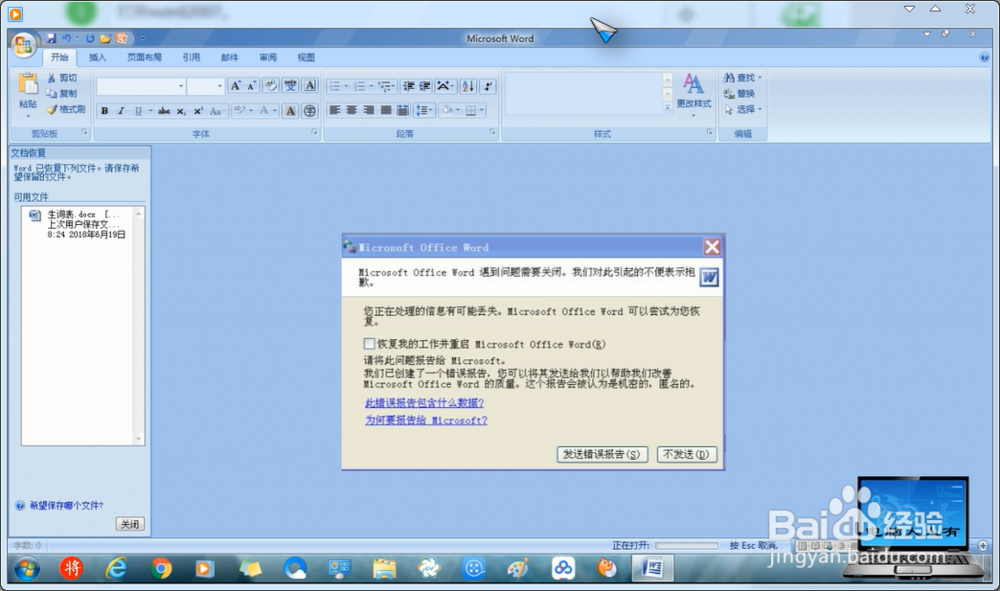Open the font name dropdown
The height and width of the screenshot is (591, 1000).
(181, 86)
